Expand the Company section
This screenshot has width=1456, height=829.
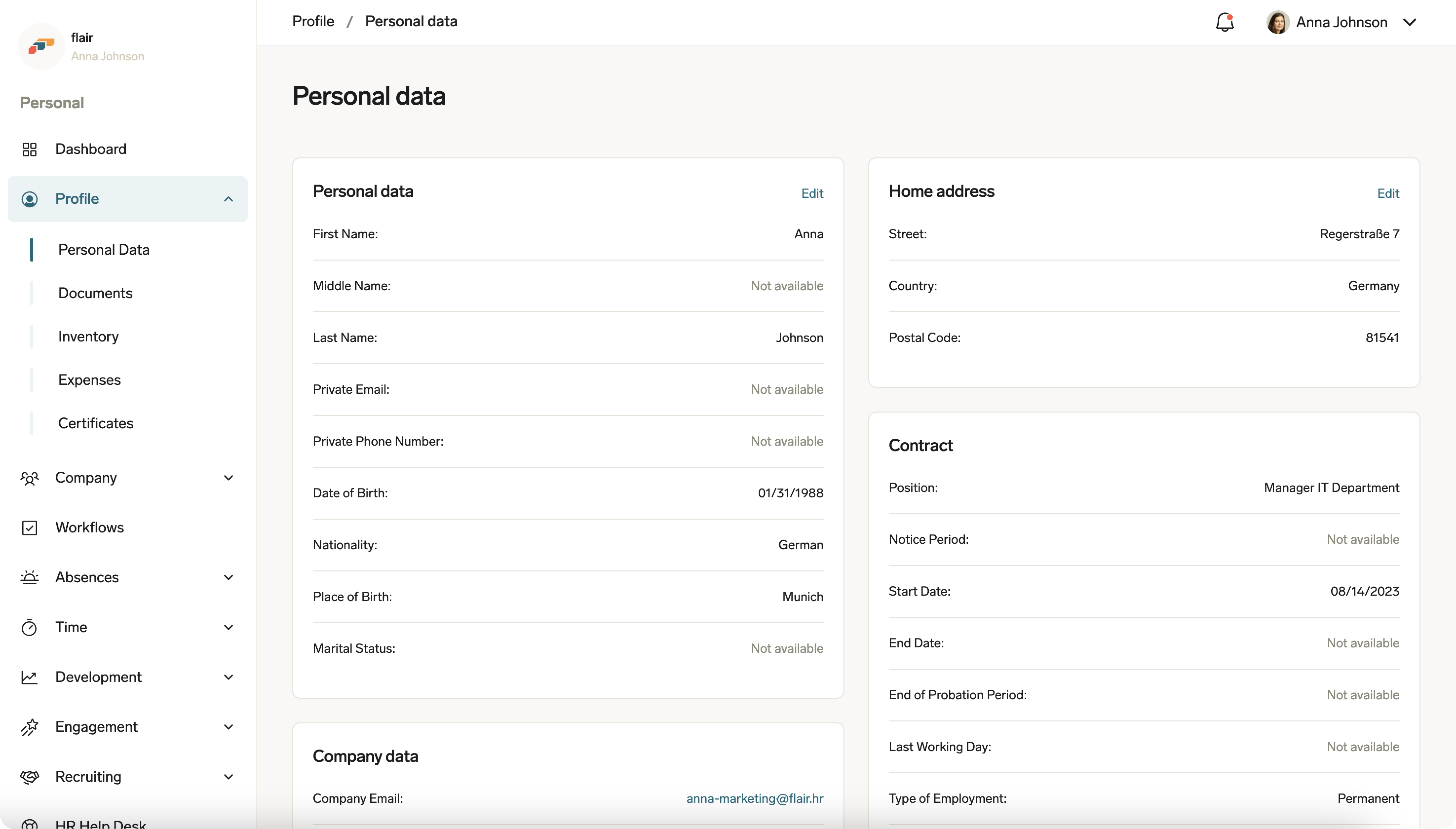228,478
